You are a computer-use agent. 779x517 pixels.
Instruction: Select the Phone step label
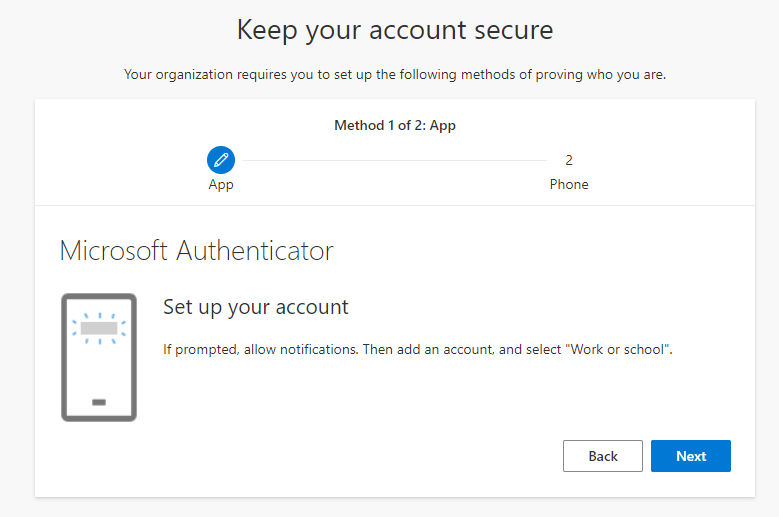tap(569, 184)
